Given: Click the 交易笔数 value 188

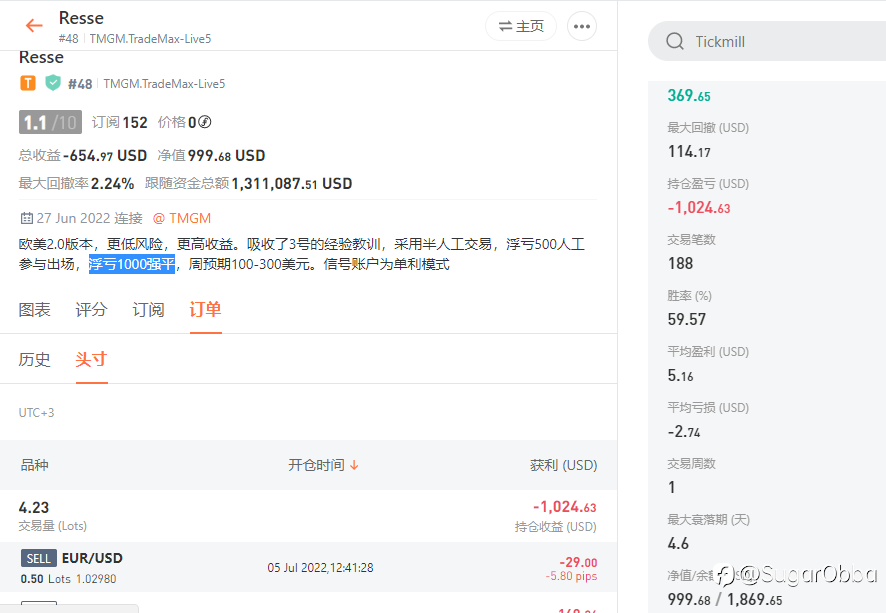Looking at the screenshot, I should pos(680,263).
